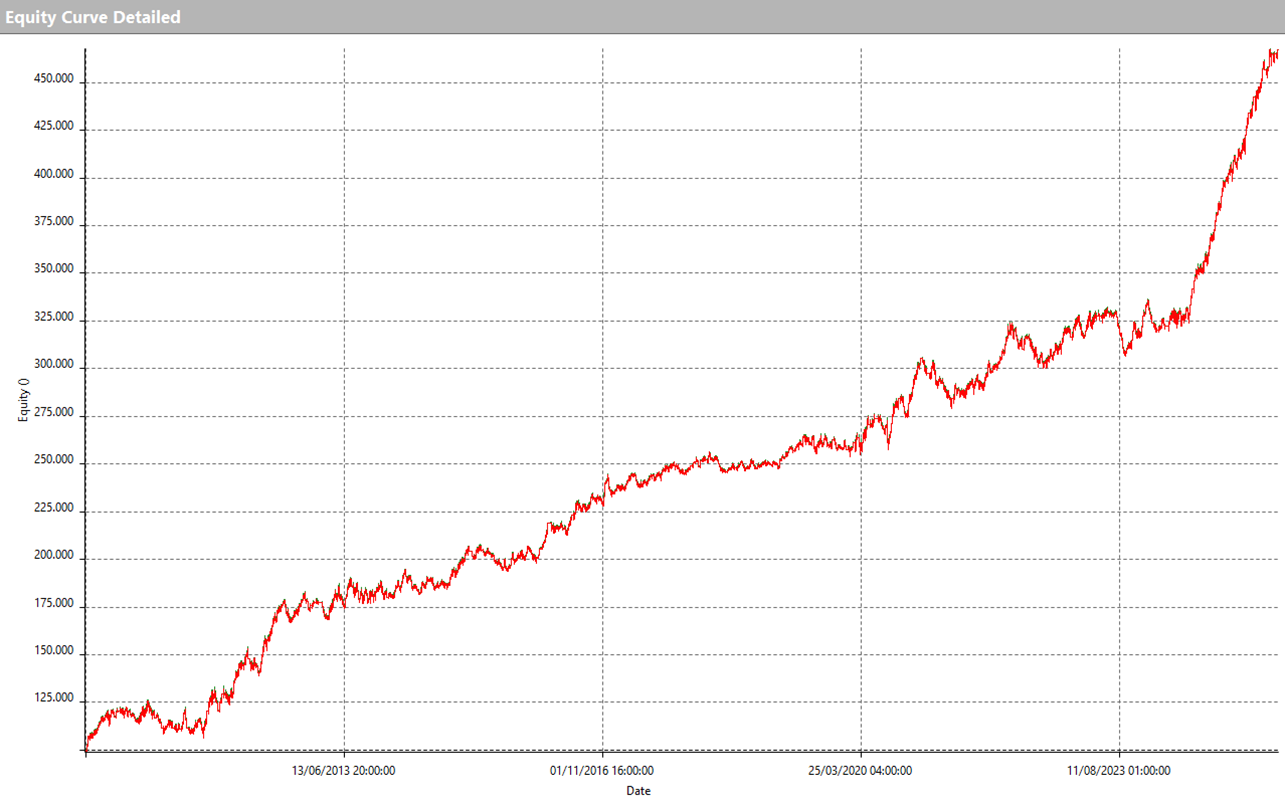
Task: Click the 175.000 y-axis value
Action: [x=53, y=604]
